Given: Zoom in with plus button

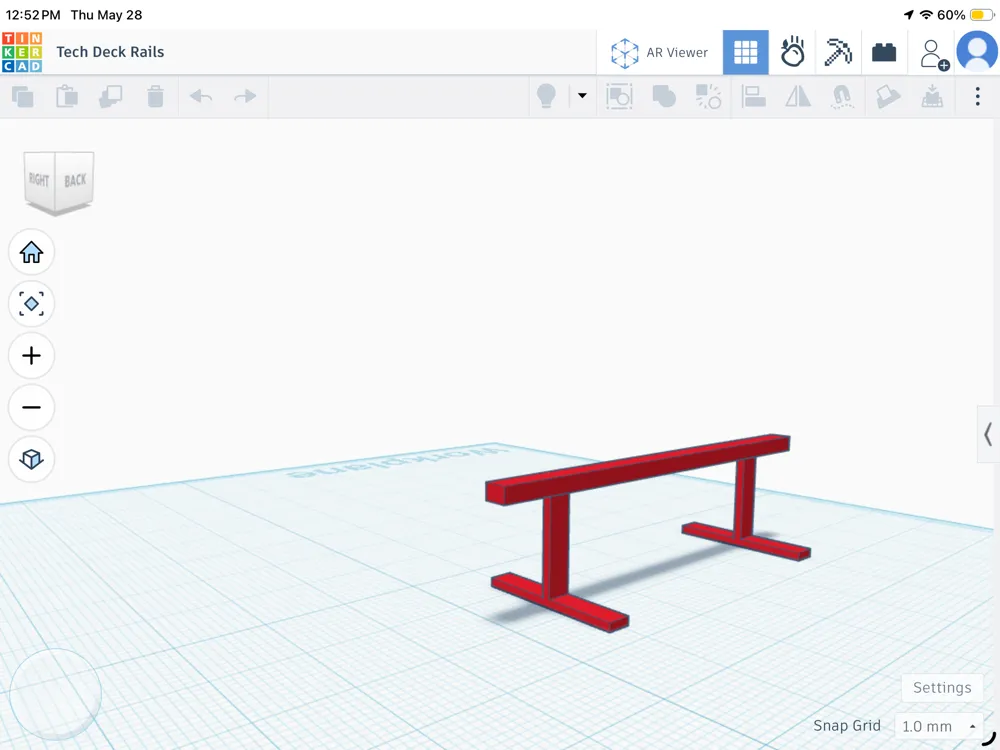Looking at the screenshot, I should tap(31, 355).
